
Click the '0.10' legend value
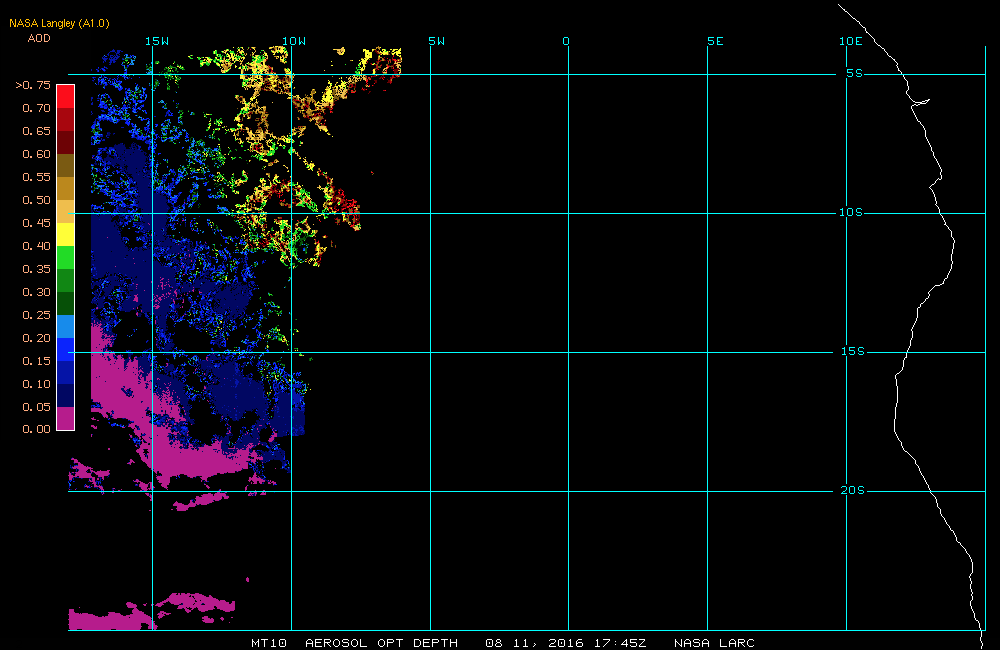36,384
